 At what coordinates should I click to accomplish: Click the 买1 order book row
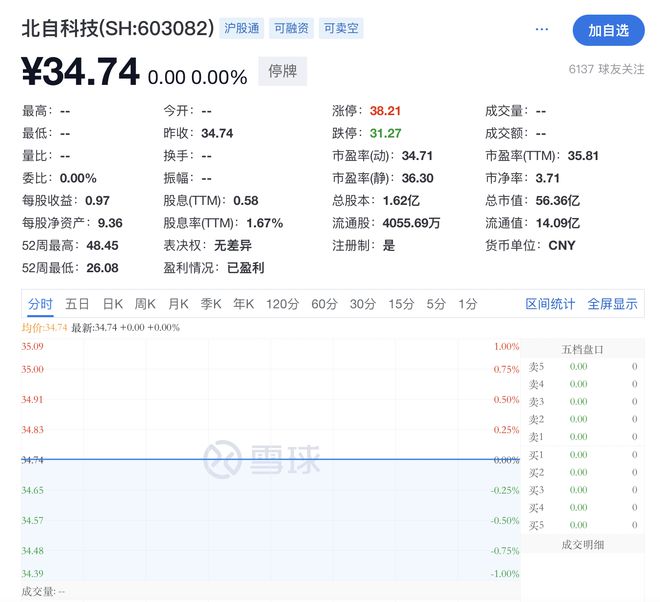pos(583,455)
